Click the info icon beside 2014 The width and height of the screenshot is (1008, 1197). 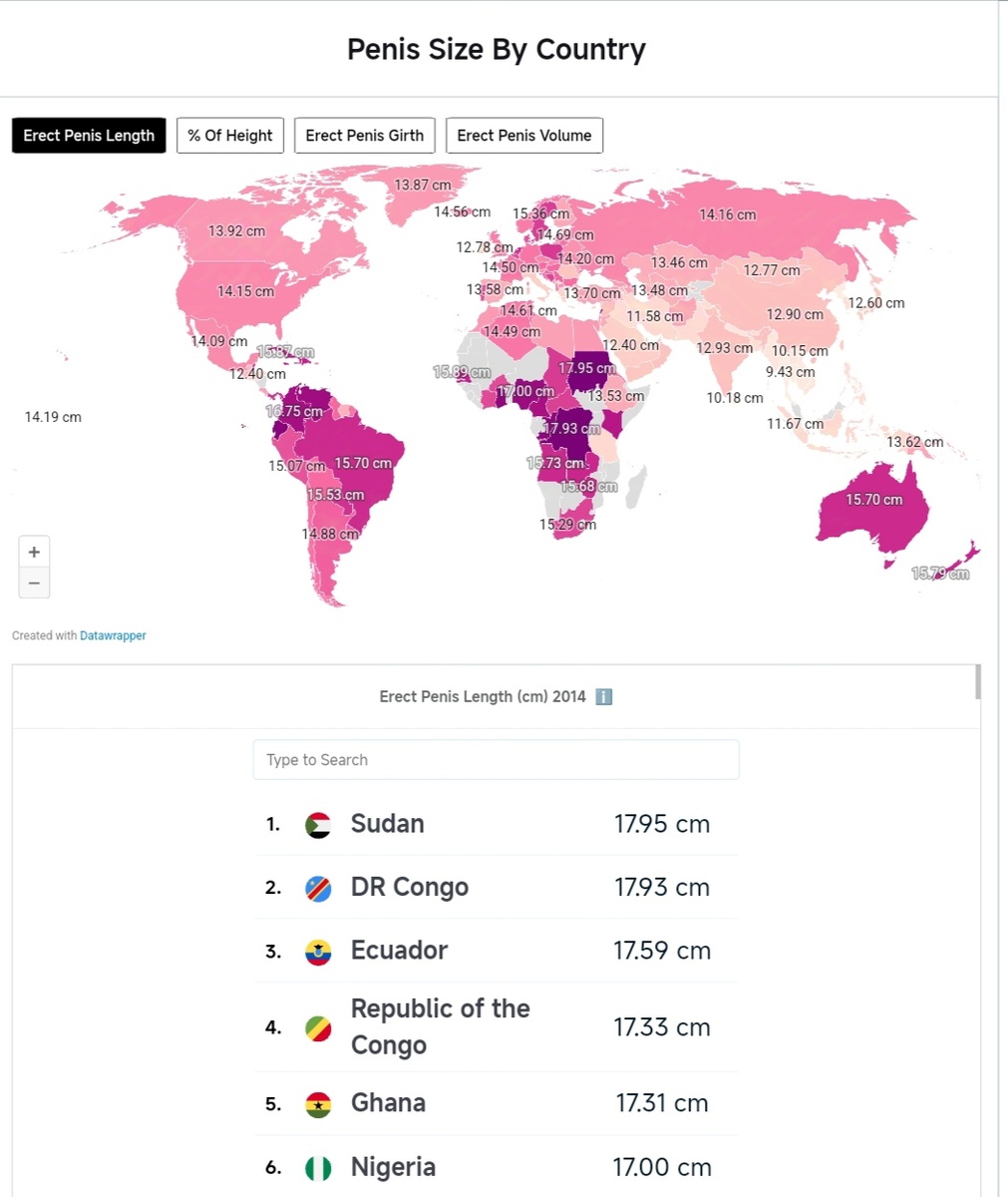coord(603,696)
